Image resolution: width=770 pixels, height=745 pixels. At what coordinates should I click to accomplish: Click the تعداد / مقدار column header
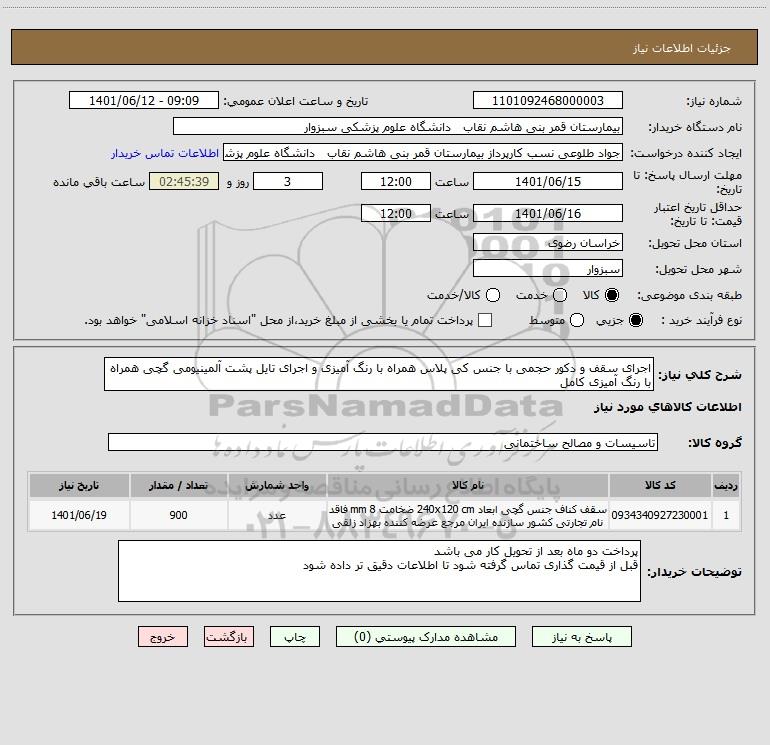[x=178, y=485]
